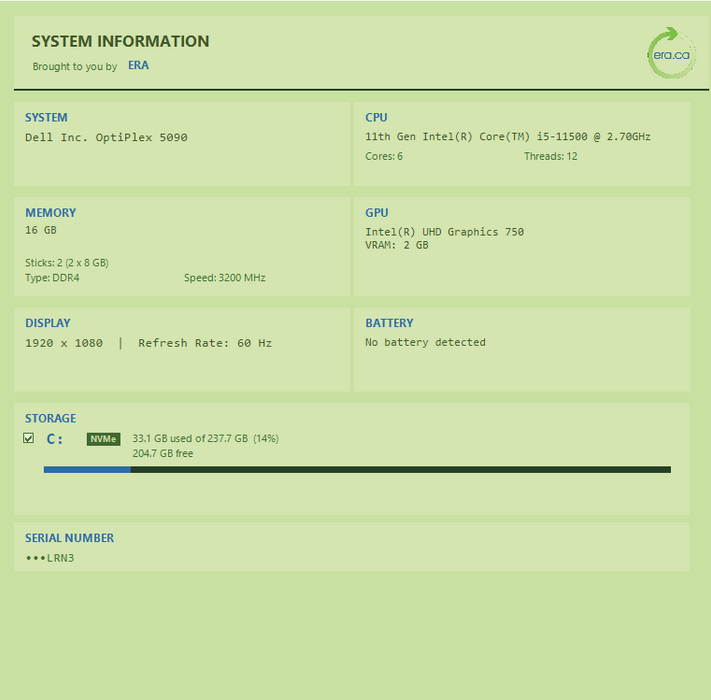711x700 pixels.
Task: Select the '16 GB' memory value
Action: 41,230
